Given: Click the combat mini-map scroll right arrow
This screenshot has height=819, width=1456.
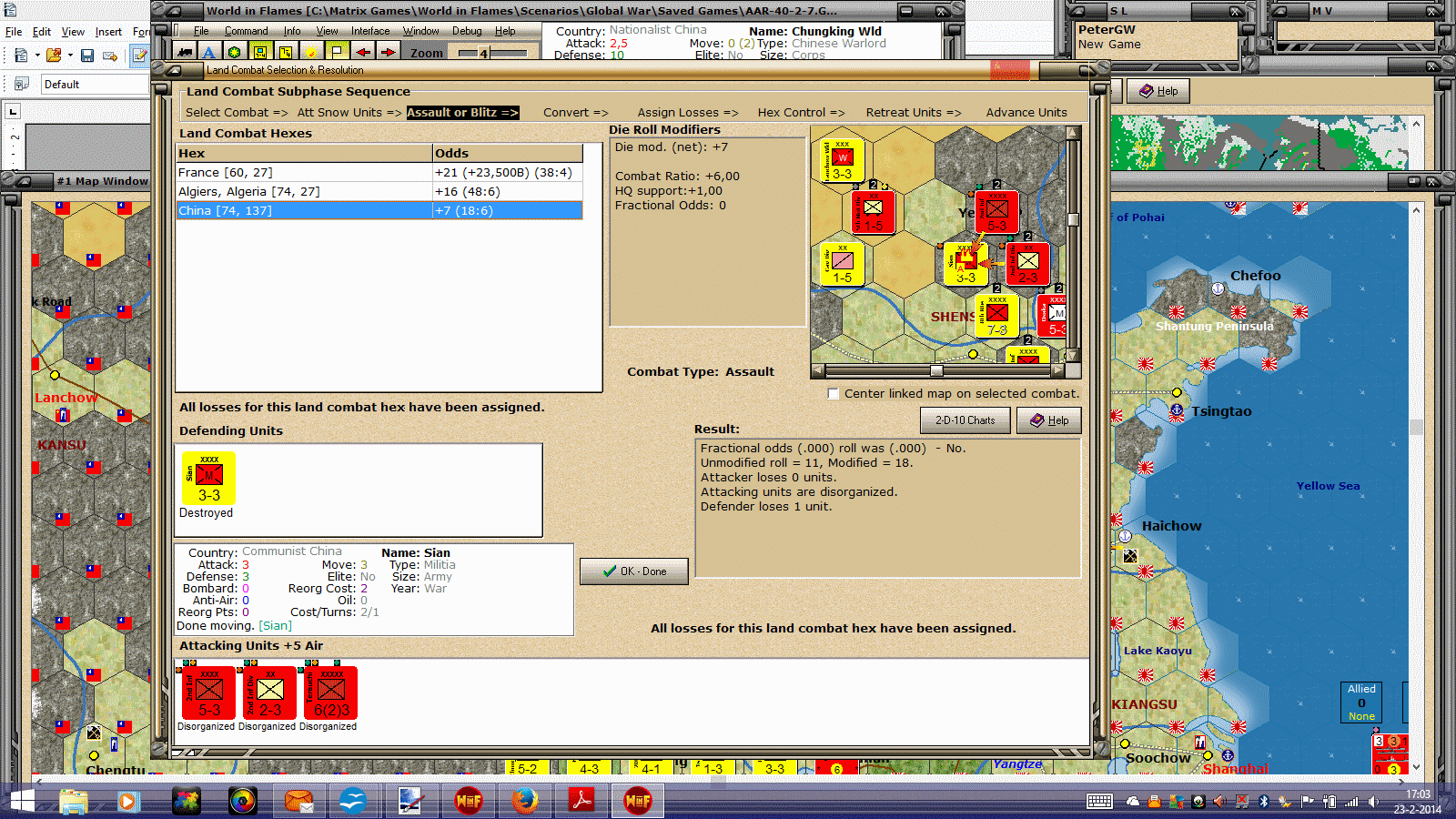Looking at the screenshot, I should pos(1058,370).
